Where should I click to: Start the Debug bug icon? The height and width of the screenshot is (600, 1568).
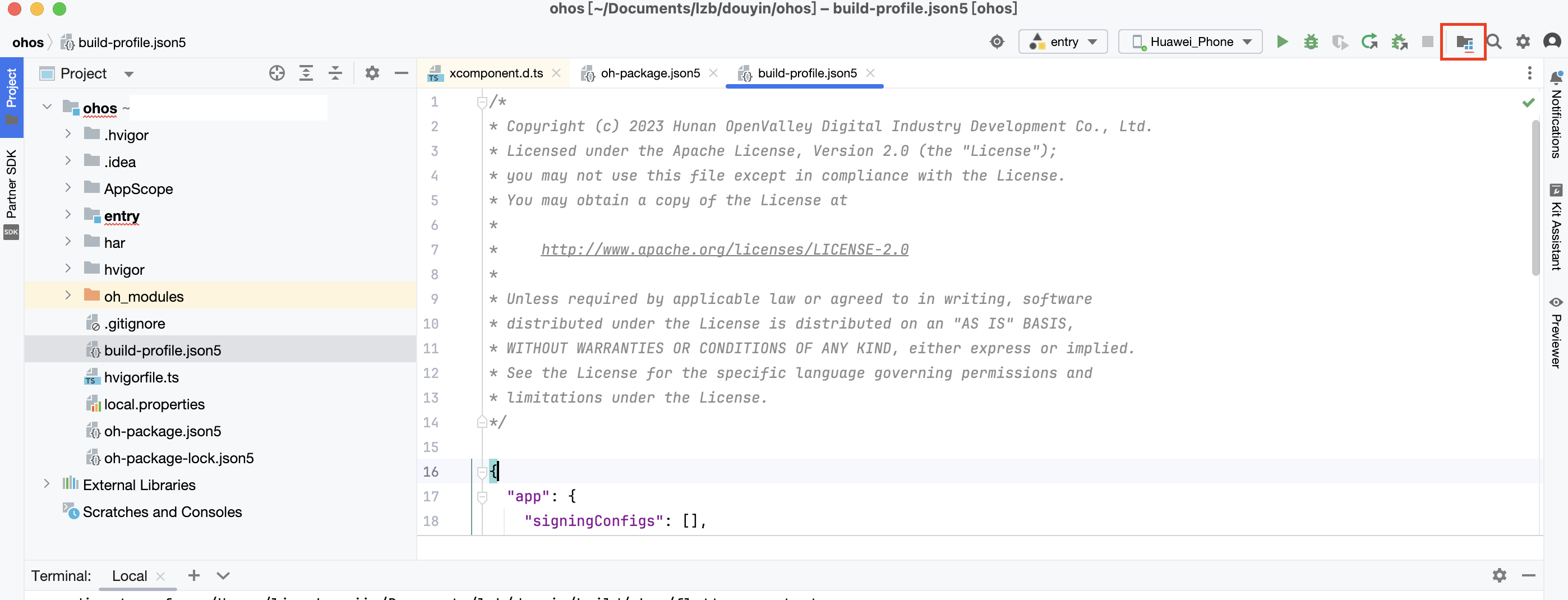point(1311,42)
